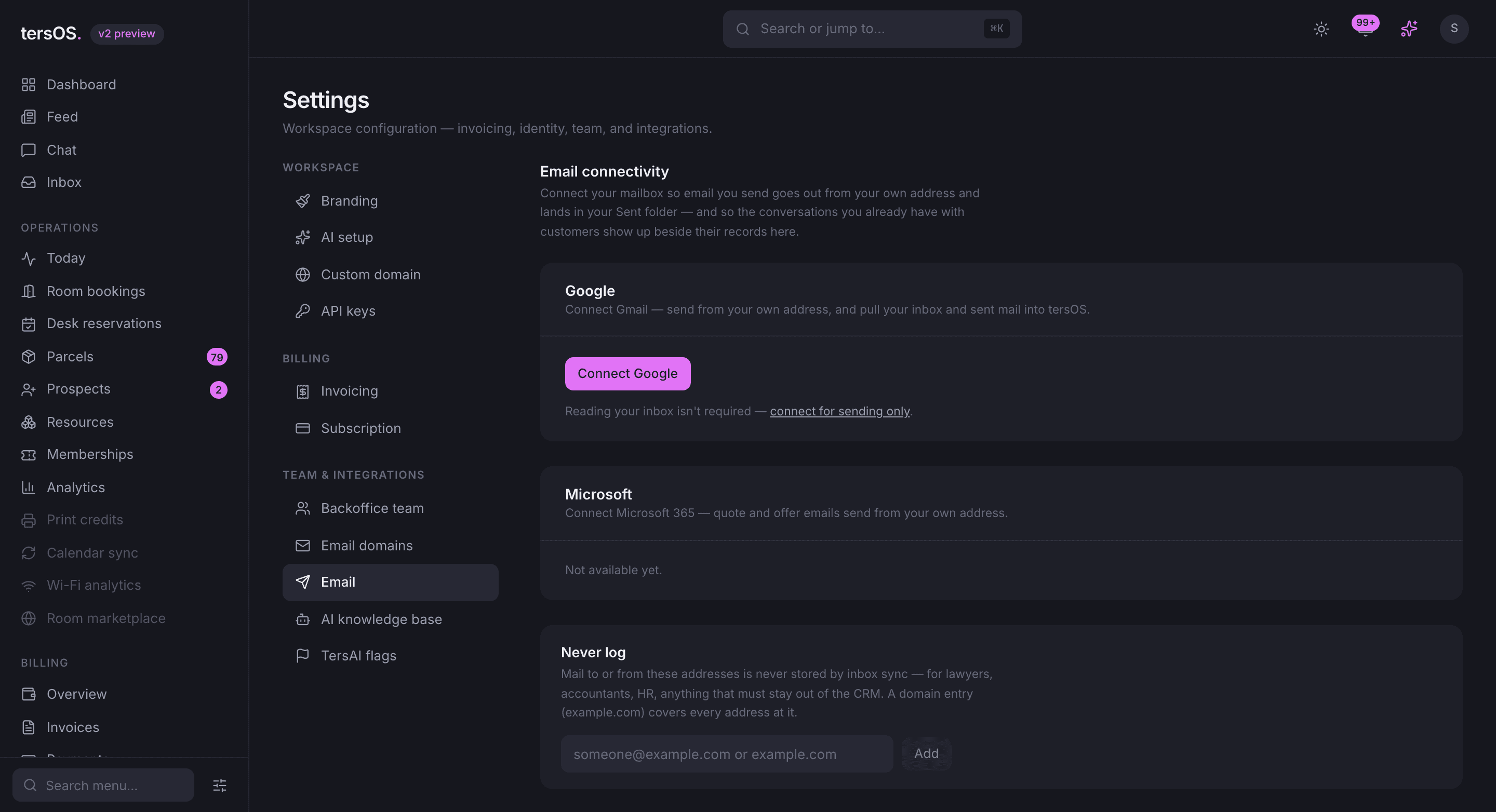Click the Resources cubes icon
The image size is (1496, 812).
point(29,422)
